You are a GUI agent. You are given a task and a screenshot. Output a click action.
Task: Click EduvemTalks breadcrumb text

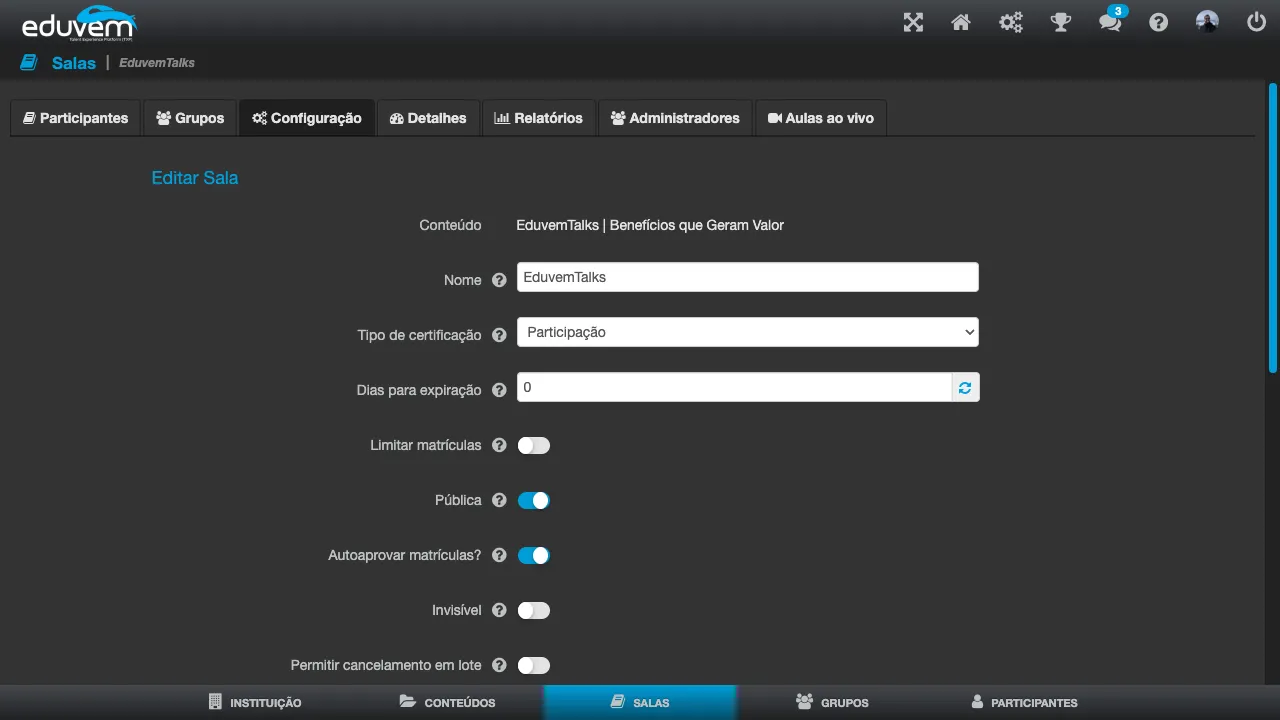157,63
